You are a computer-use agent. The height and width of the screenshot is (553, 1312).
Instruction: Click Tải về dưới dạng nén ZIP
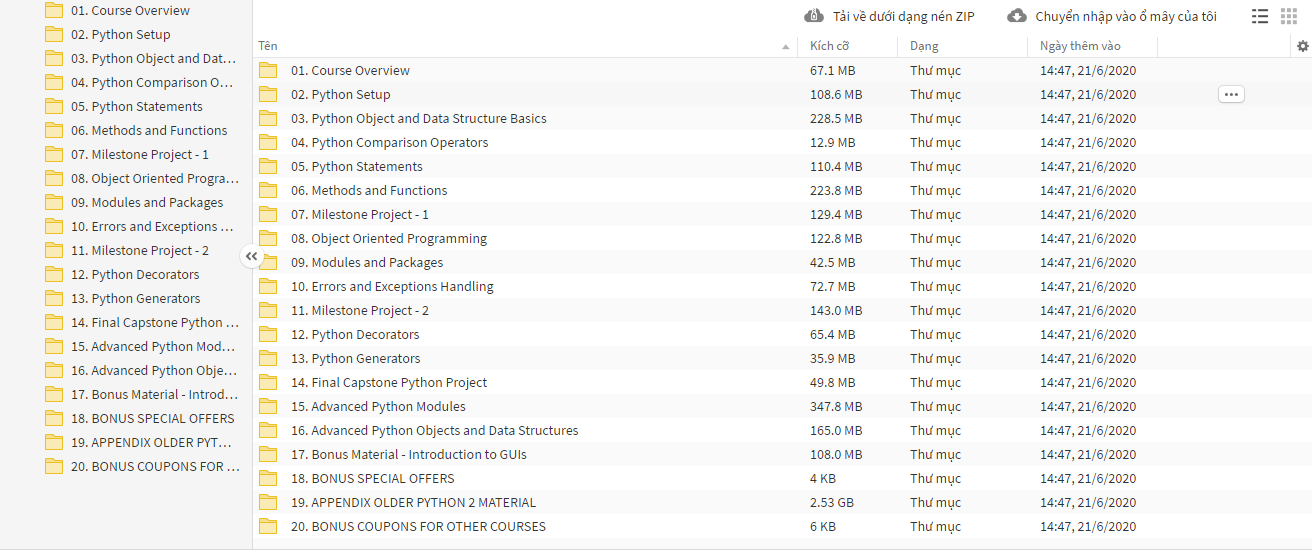pos(903,16)
